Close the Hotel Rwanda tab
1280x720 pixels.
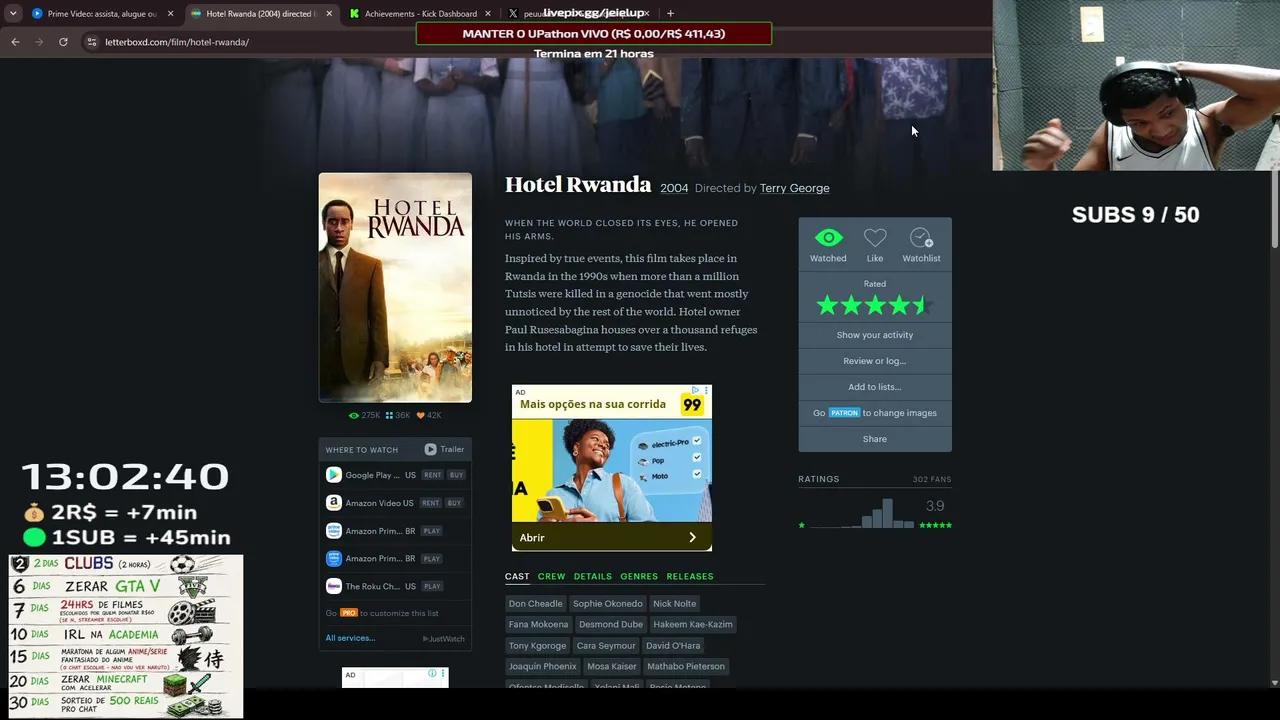point(329,14)
